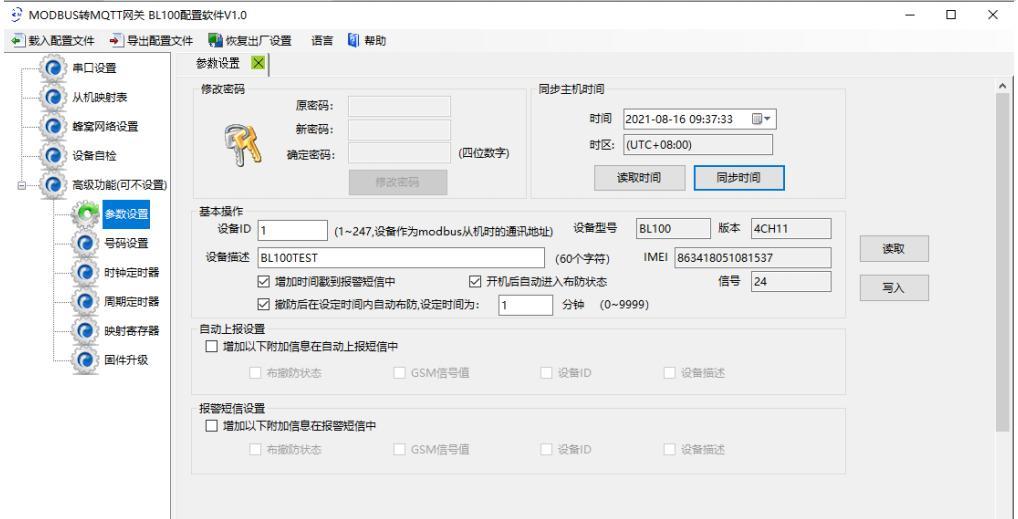Select 串口设置 in the tree
The width and height of the screenshot is (1018, 519).
tap(95, 68)
